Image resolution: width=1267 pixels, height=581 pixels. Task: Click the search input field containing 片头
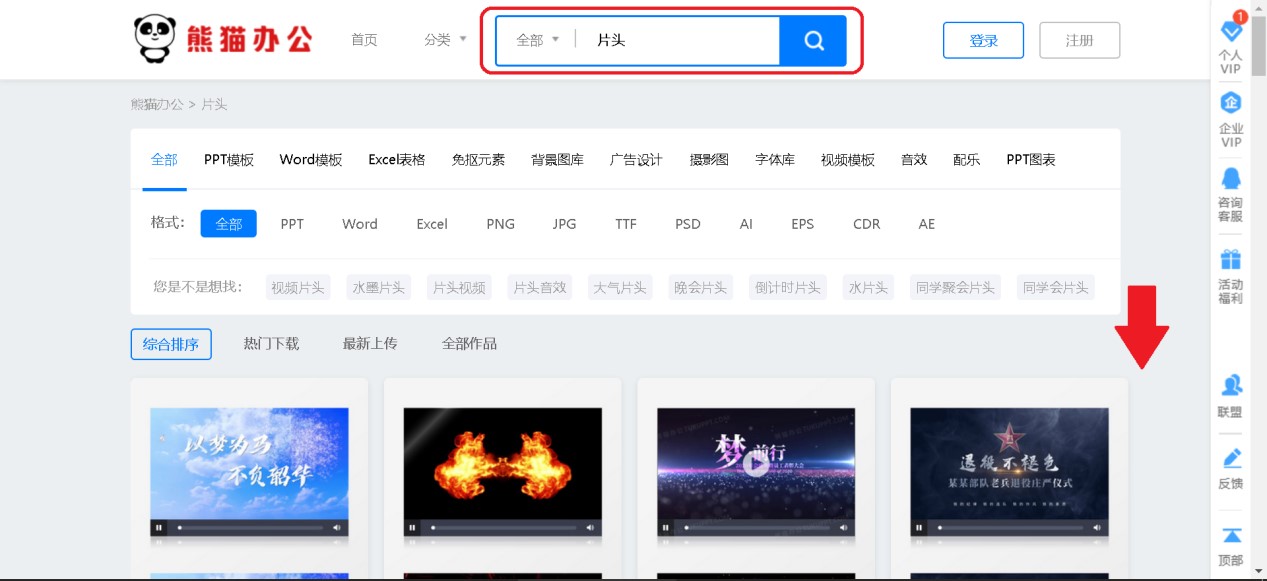[x=680, y=41]
